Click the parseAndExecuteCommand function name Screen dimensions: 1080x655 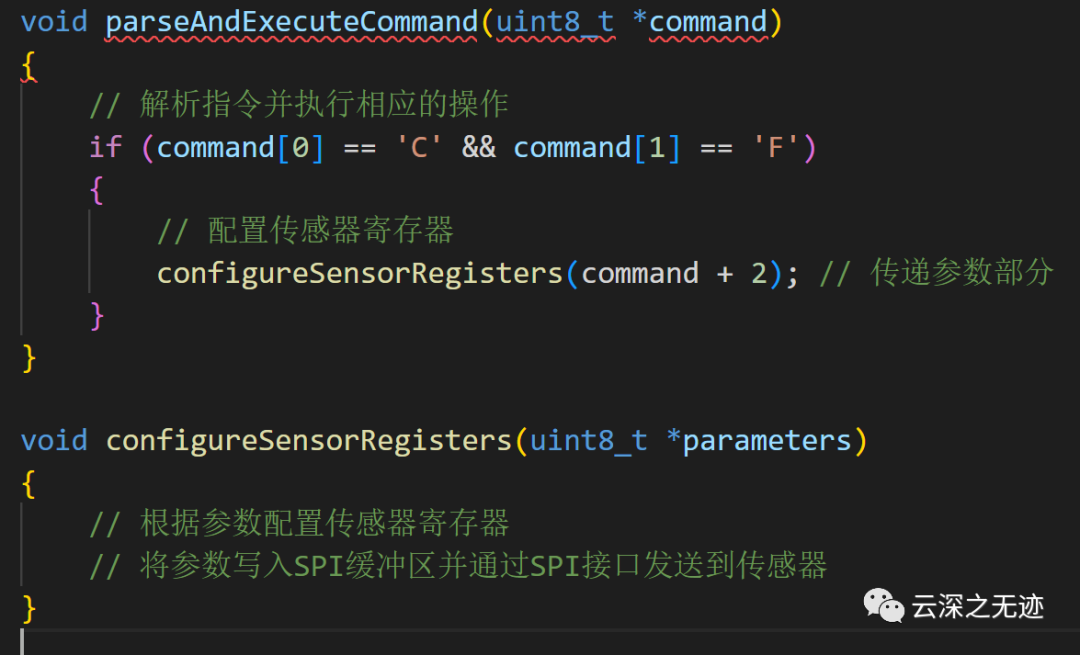coord(291,22)
